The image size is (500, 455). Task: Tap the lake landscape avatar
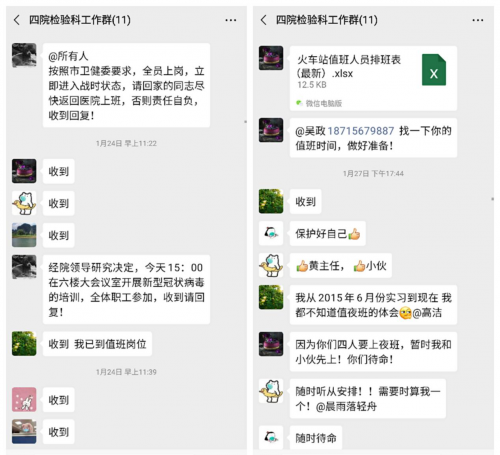point(24,235)
